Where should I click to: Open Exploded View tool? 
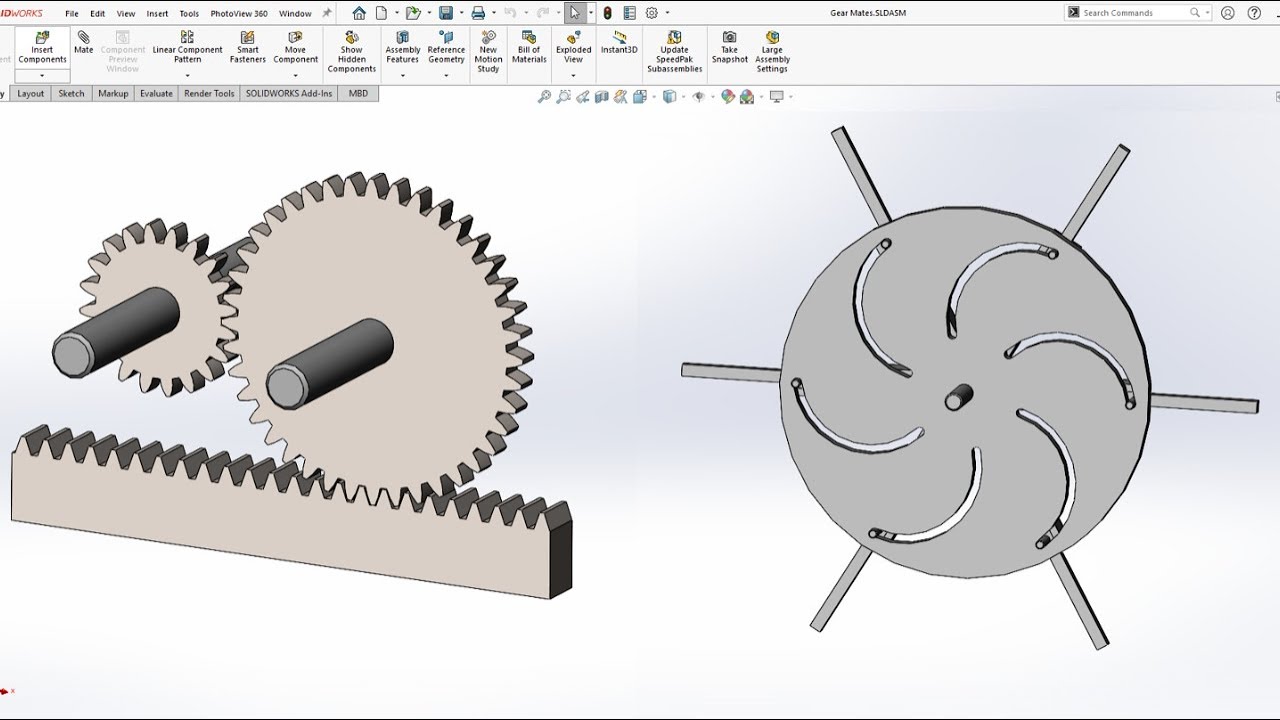pos(573,47)
